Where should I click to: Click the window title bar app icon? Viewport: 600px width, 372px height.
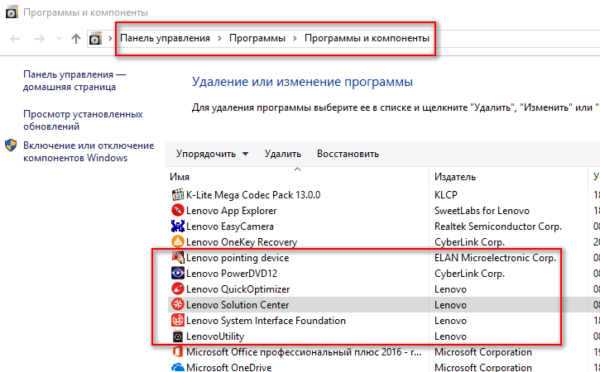pyautogui.click(x=11, y=12)
